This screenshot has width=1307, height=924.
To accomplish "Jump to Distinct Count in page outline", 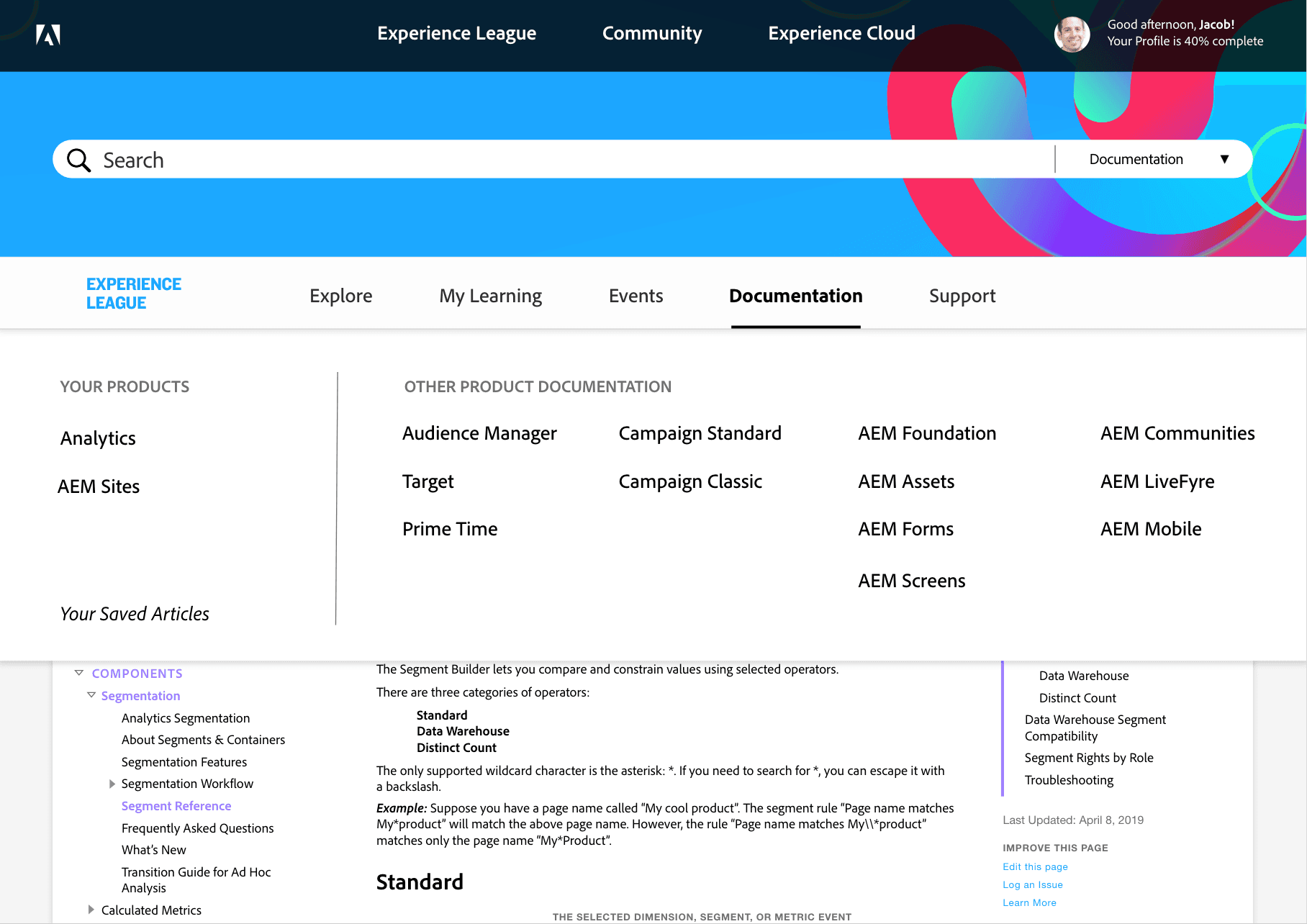I will click(x=1077, y=698).
